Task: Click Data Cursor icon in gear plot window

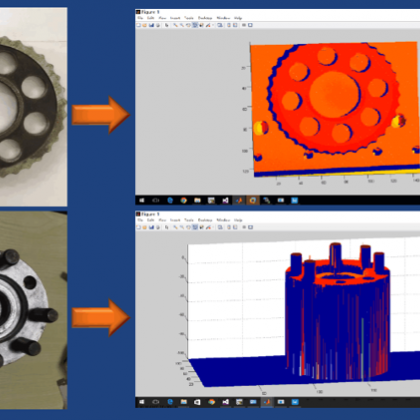Action: coord(201,25)
